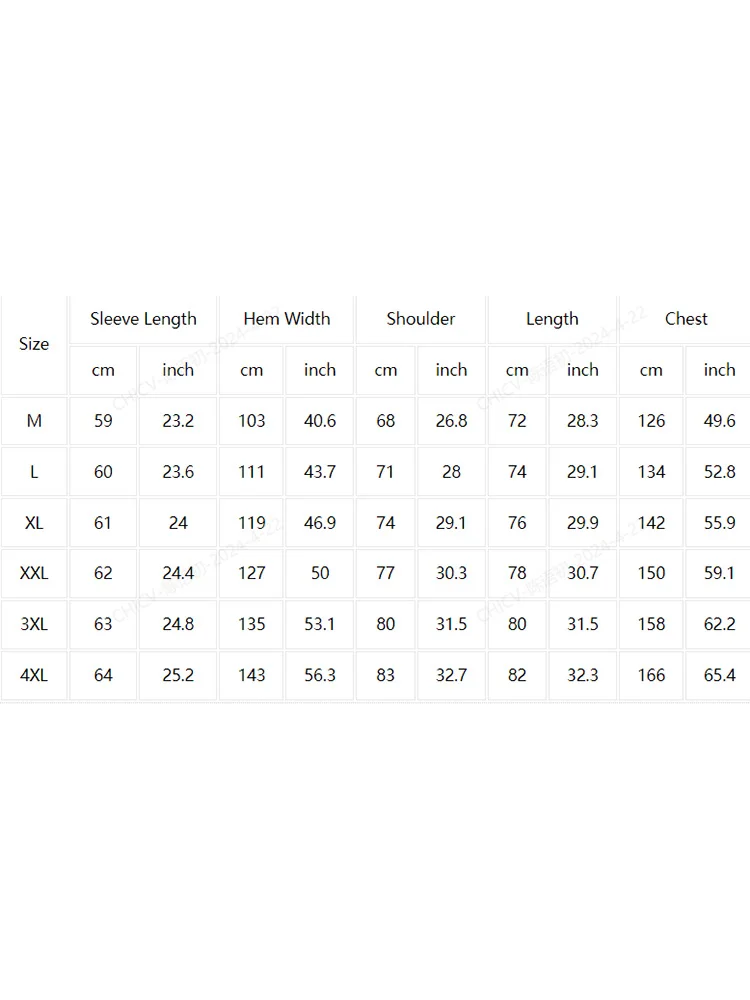This screenshot has width=750, height=1000.
Task: Click the Length column header
Action: click(x=552, y=319)
